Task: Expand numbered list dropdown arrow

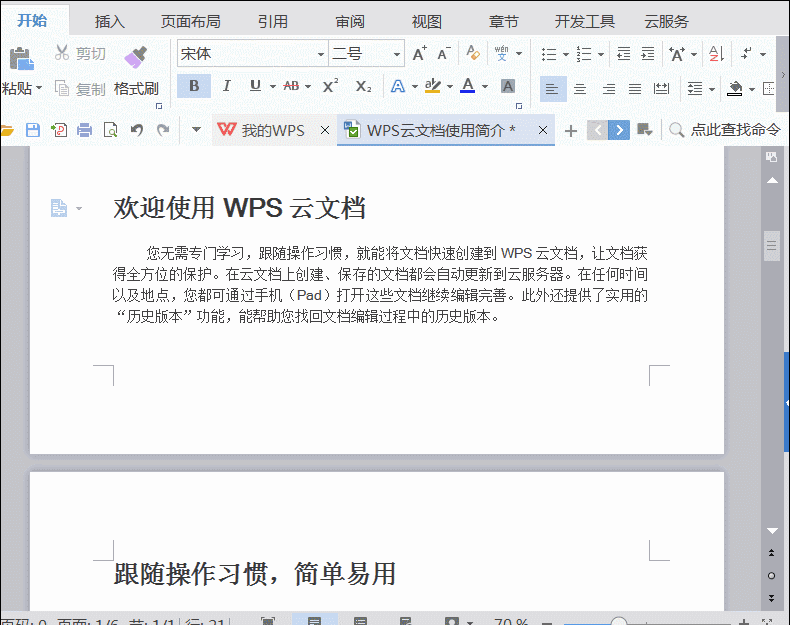Action: point(601,54)
